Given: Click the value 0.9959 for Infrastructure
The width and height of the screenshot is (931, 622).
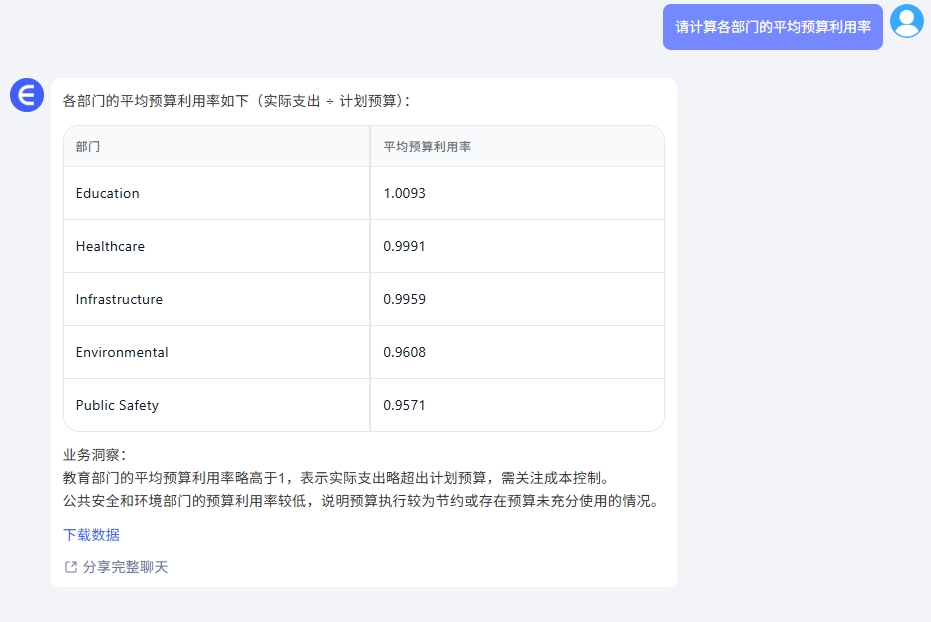Looking at the screenshot, I should tap(404, 299).
